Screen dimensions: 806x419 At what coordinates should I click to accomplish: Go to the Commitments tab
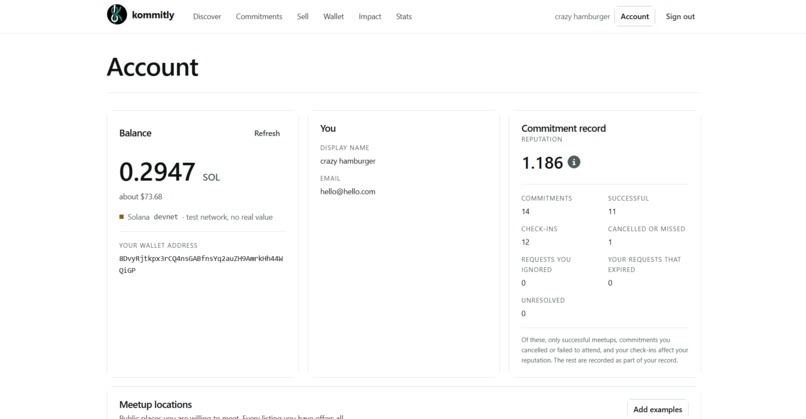(x=259, y=16)
